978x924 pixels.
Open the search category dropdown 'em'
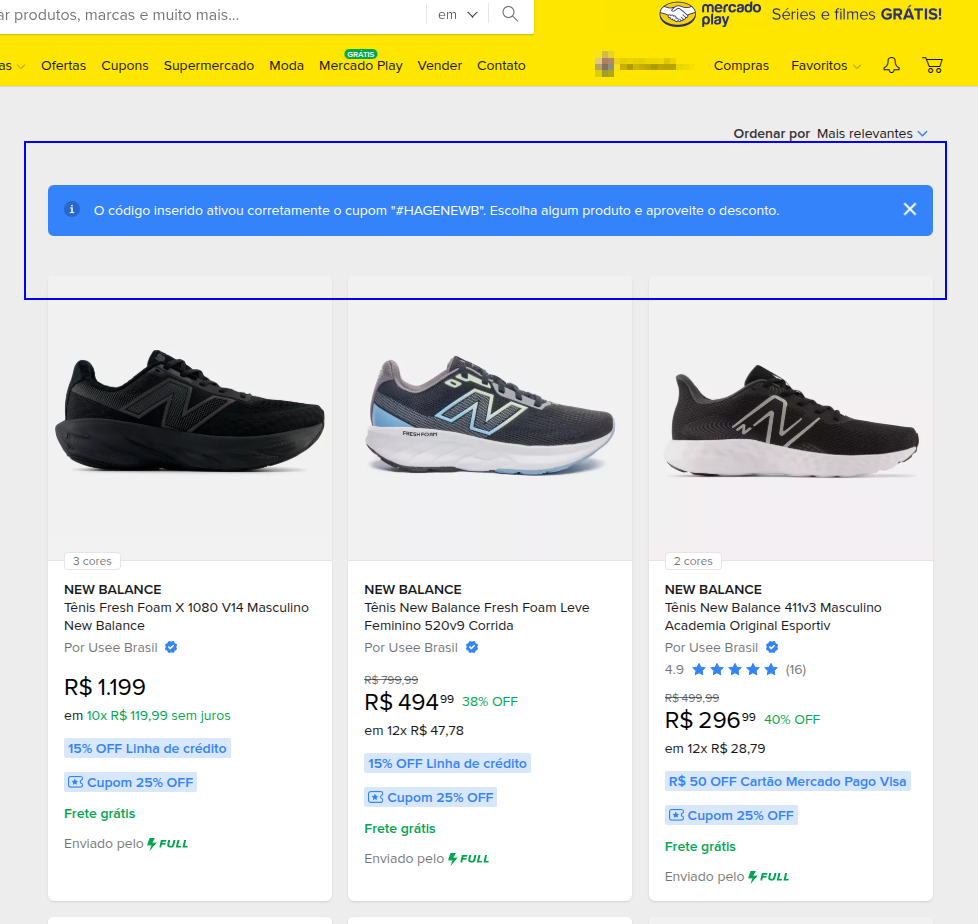click(x=457, y=14)
